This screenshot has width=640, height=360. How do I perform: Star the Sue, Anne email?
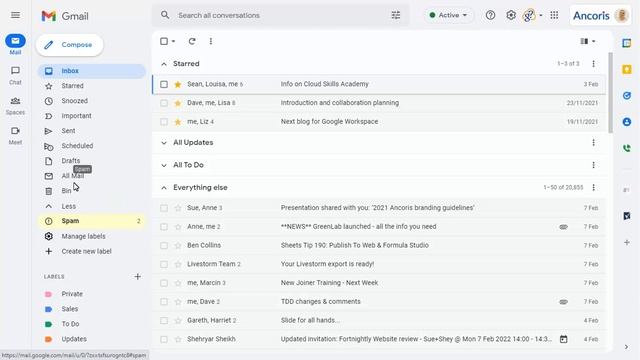(178, 208)
